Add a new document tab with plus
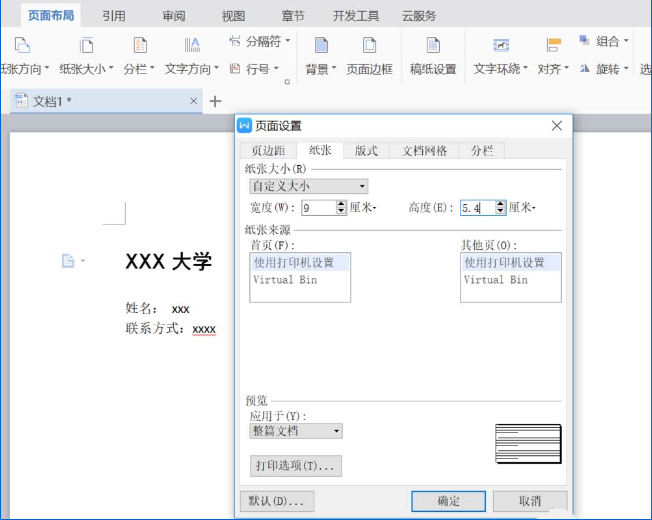Screen dimensions: 652x520 215,101
